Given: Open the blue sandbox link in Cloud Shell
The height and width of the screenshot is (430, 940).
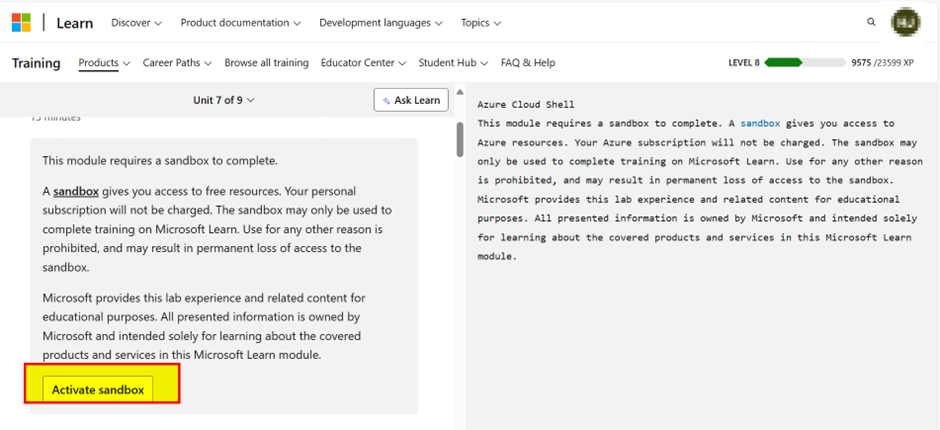Looking at the screenshot, I should pyautogui.click(x=760, y=124).
